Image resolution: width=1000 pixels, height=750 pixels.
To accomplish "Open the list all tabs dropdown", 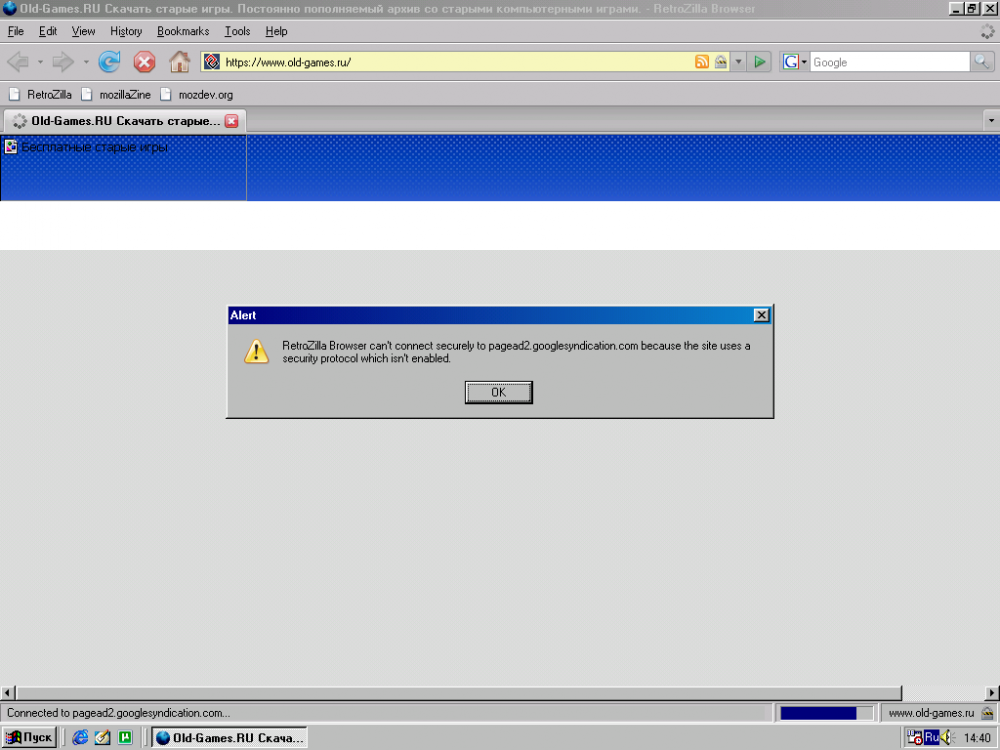I will 991,120.
